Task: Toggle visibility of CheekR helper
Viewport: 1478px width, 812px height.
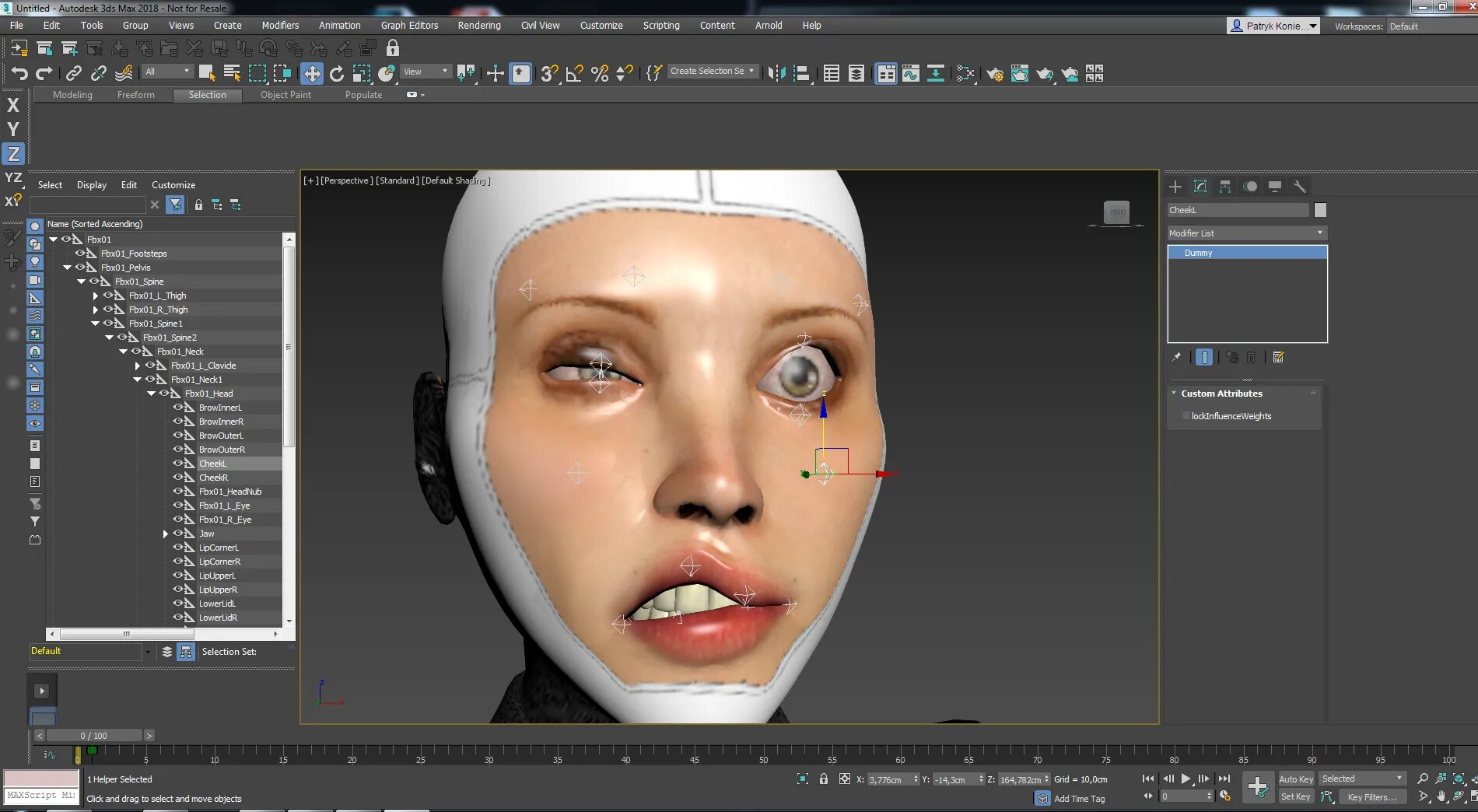Action: click(178, 478)
